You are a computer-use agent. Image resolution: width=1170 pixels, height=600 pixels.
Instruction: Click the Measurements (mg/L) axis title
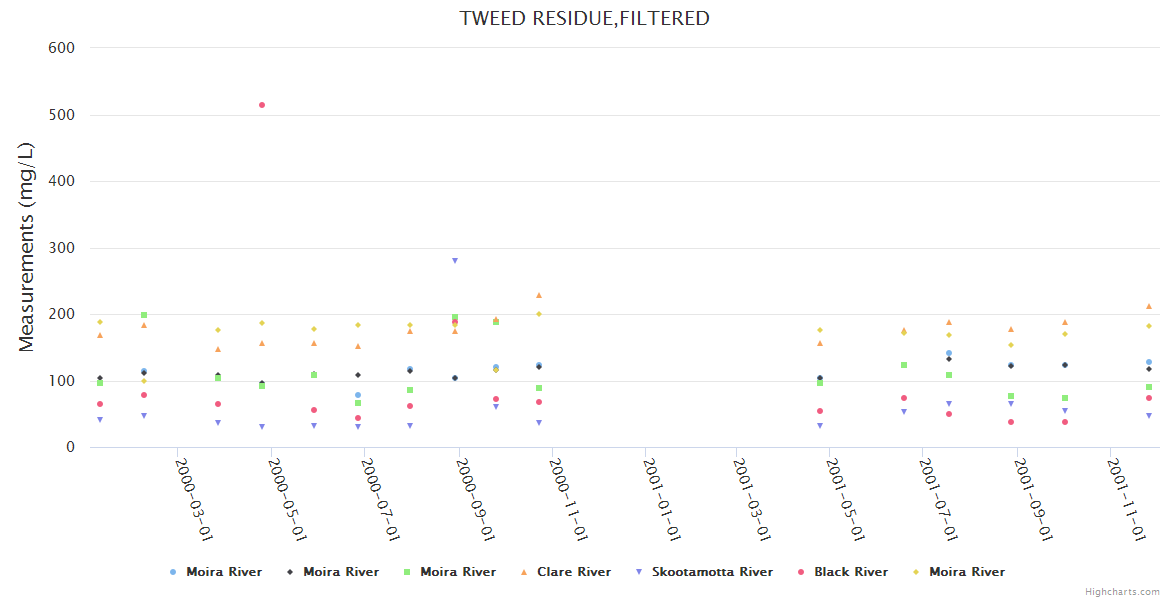(27, 247)
